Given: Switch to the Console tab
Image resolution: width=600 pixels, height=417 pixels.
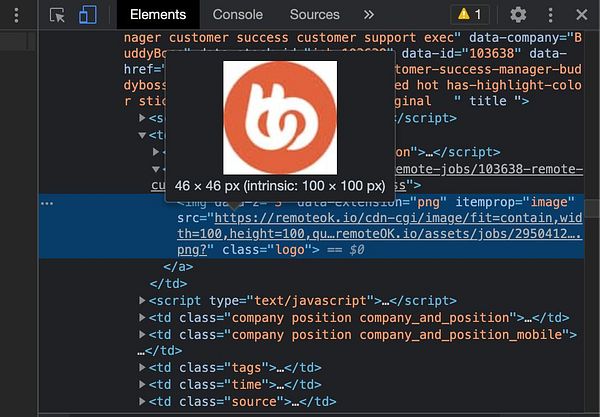Looking at the screenshot, I should (x=238, y=15).
